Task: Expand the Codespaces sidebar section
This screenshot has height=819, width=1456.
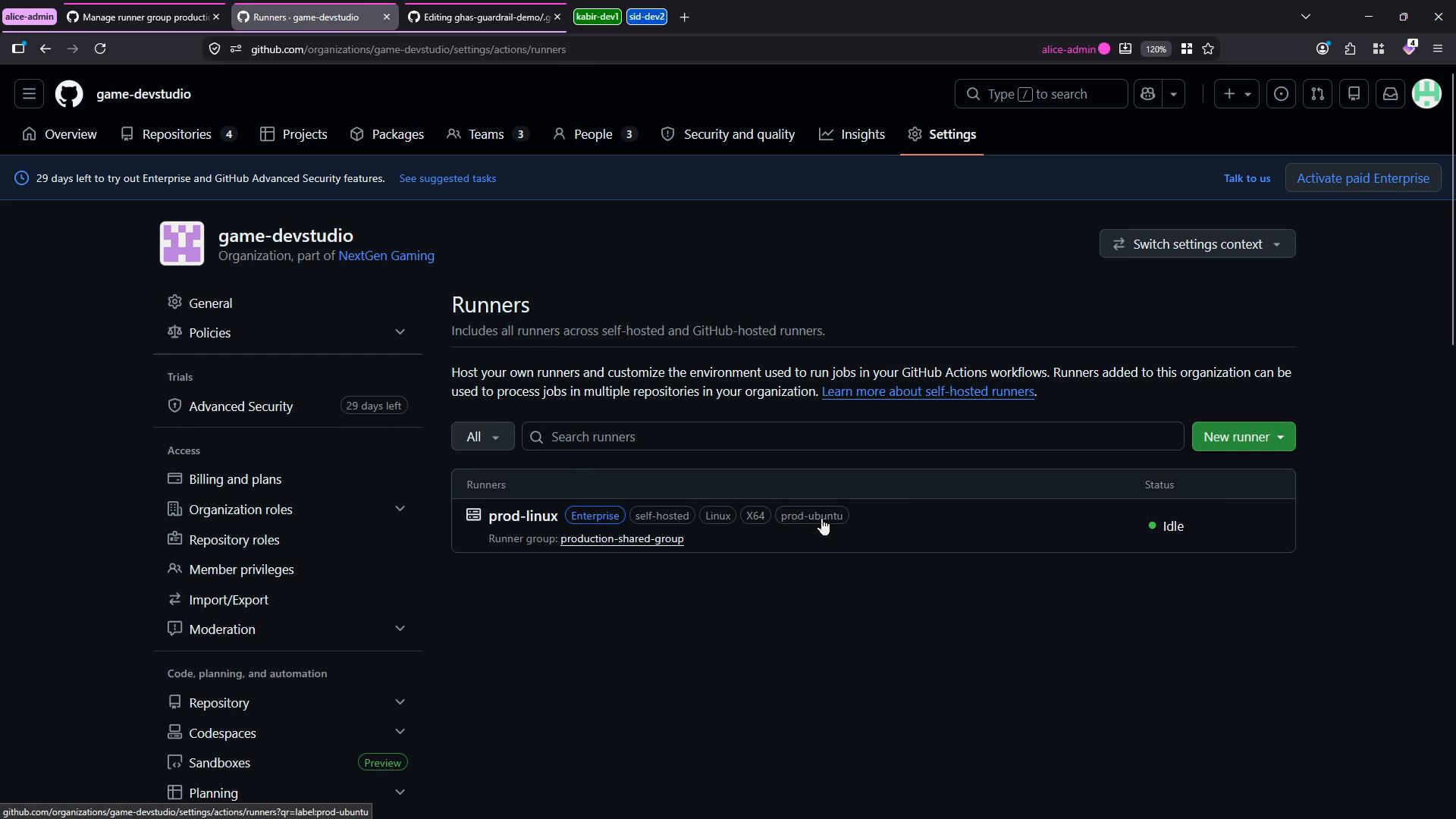Action: click(287, 733)
